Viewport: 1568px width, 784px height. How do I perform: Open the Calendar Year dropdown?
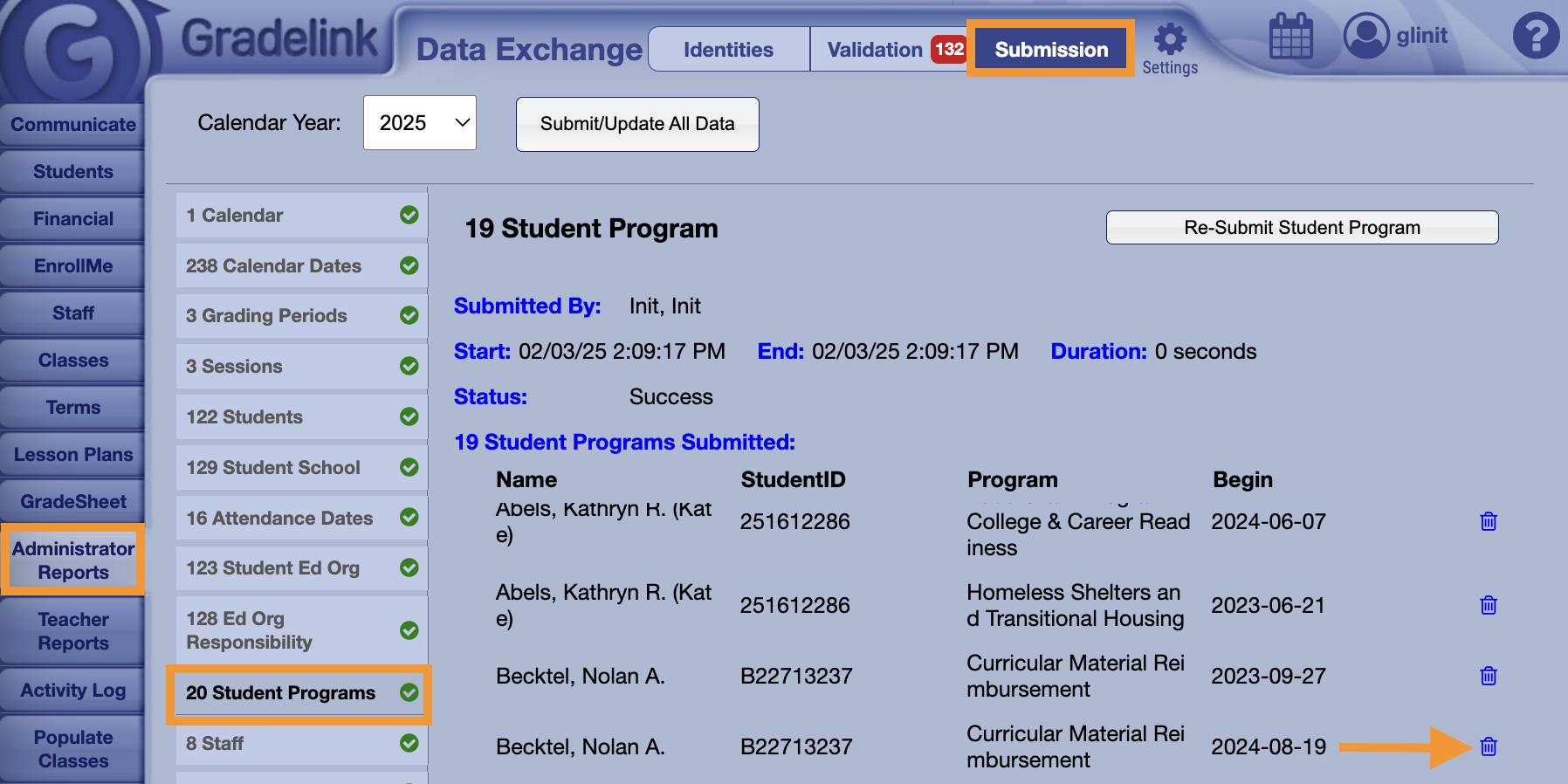[420, 123]
